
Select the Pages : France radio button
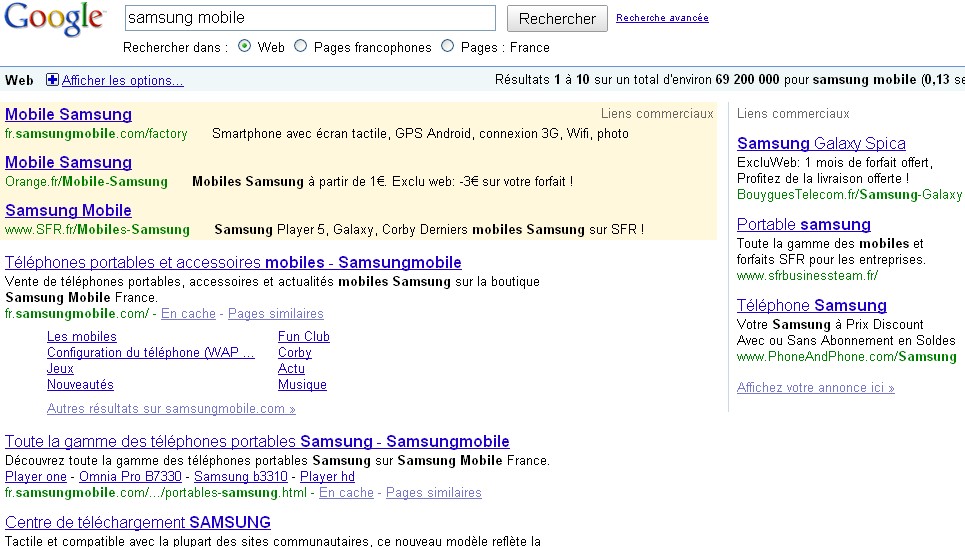coord(447,46)
